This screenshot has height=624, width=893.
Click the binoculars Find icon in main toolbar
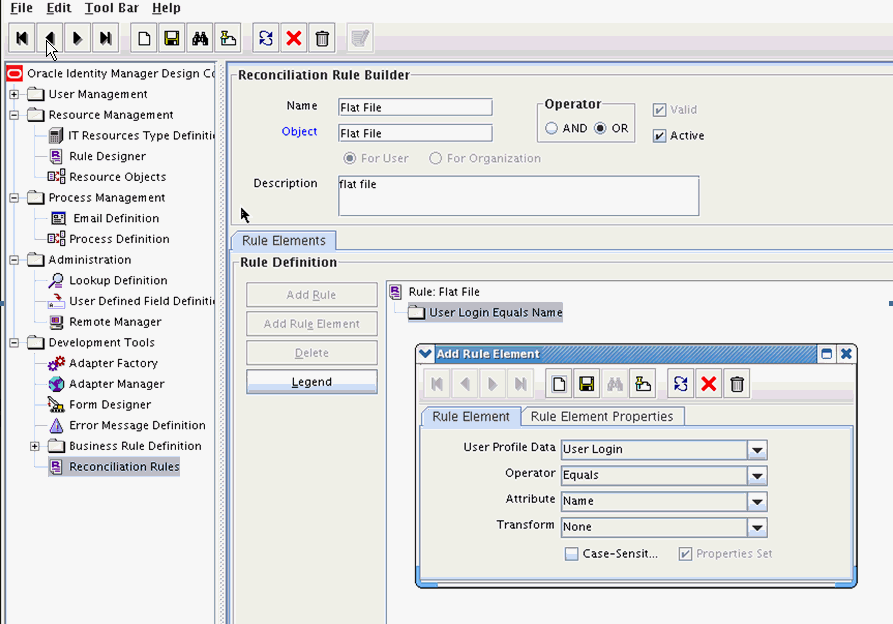coord(199,39)
